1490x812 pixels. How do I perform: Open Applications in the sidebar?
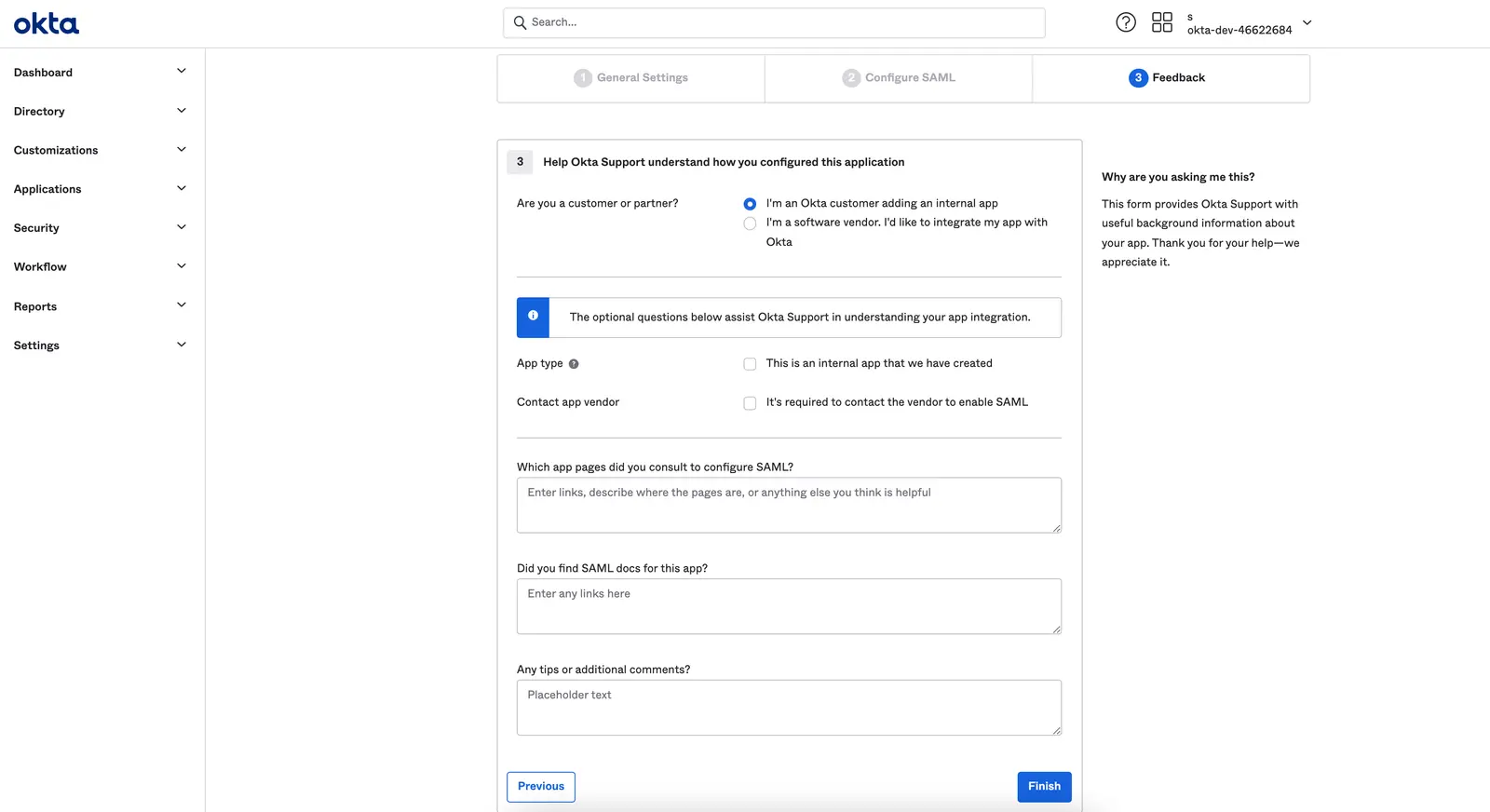[47, 189]
